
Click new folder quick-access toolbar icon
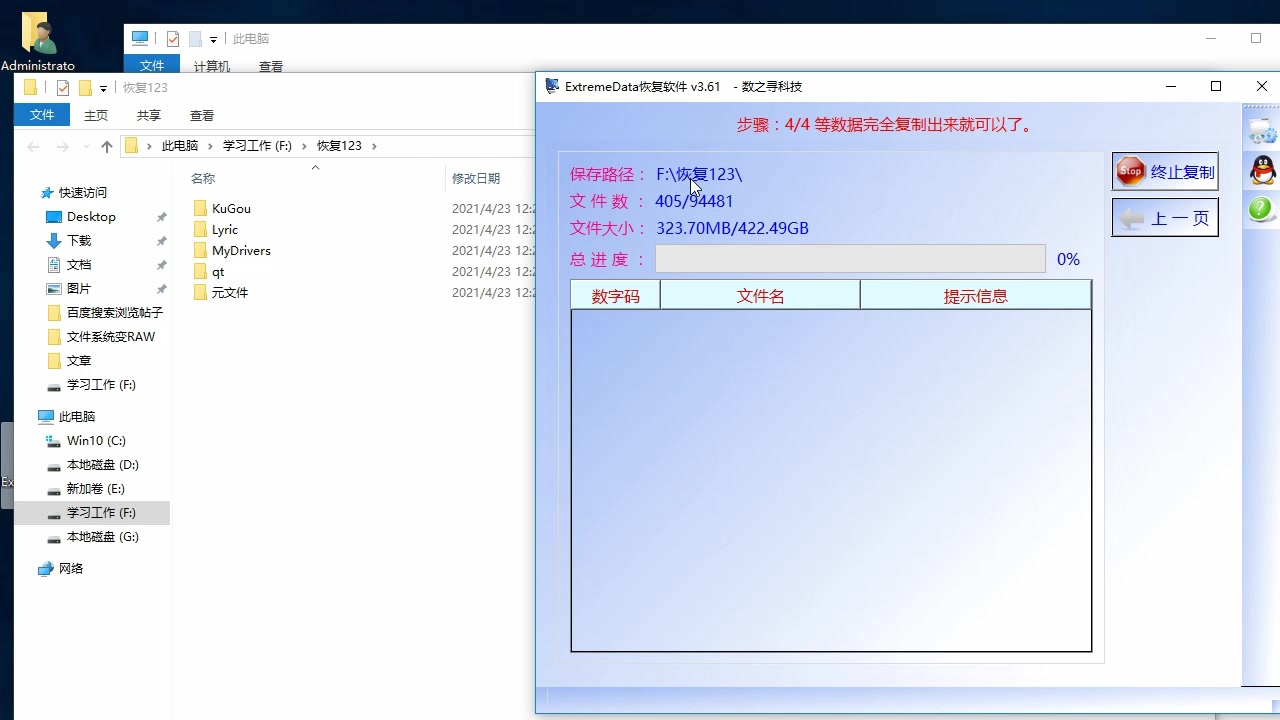(85, 88)
